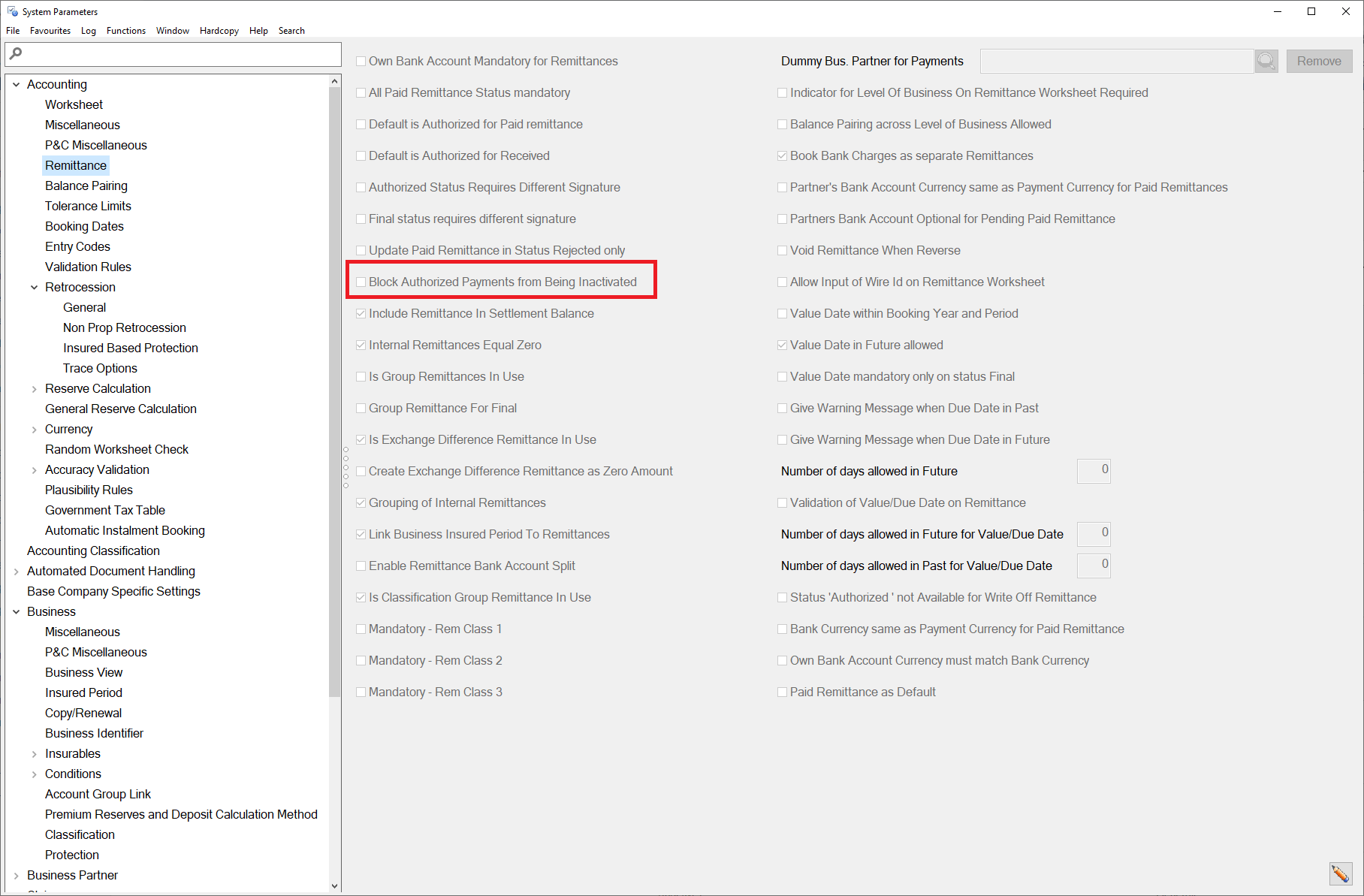1364x896 pixels.
Task: Expand the Business Partner node
Action: click(17, 875)
